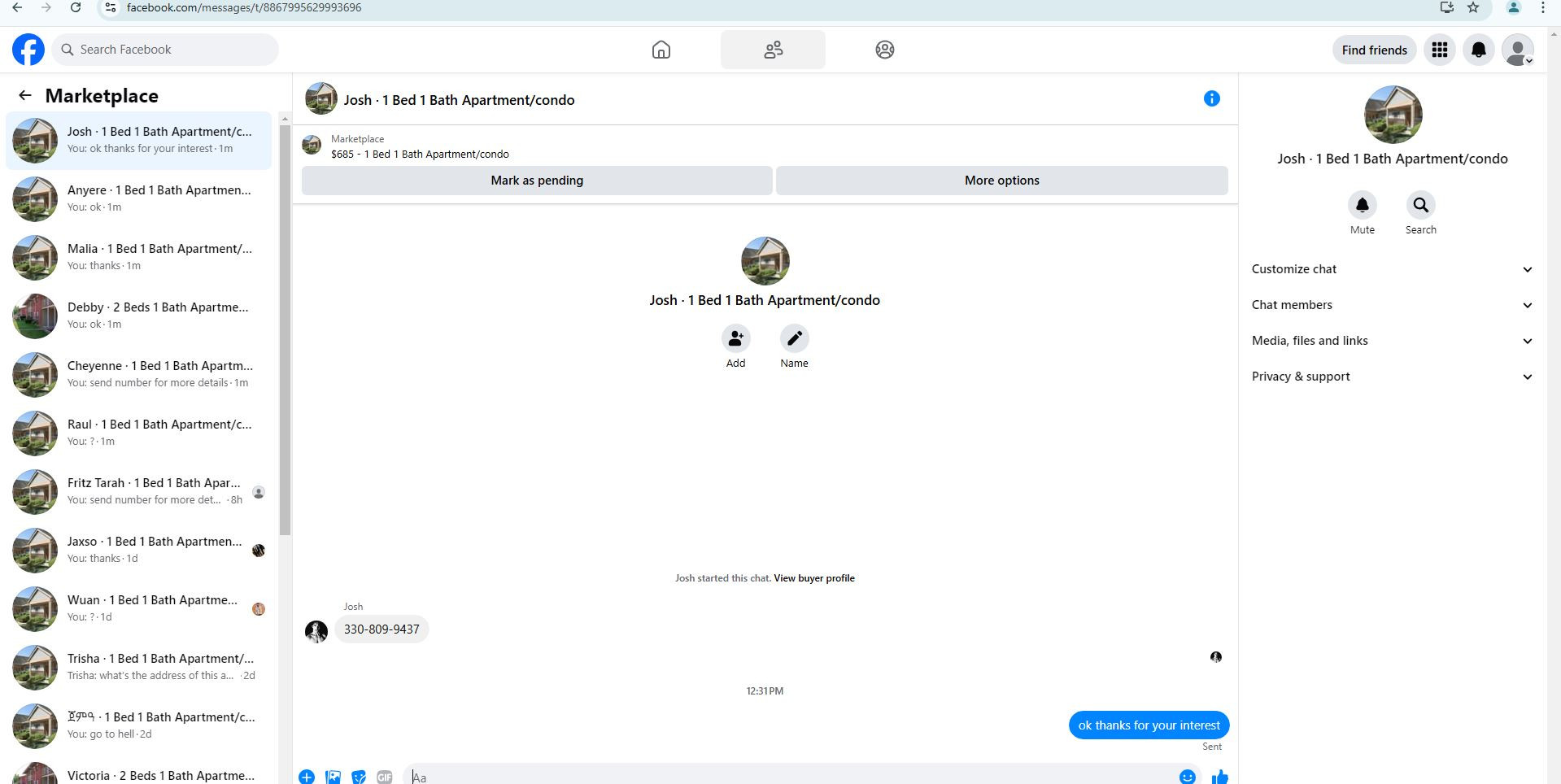Open View buyer profile link
Screen dimensions: 1561x784
814,578
